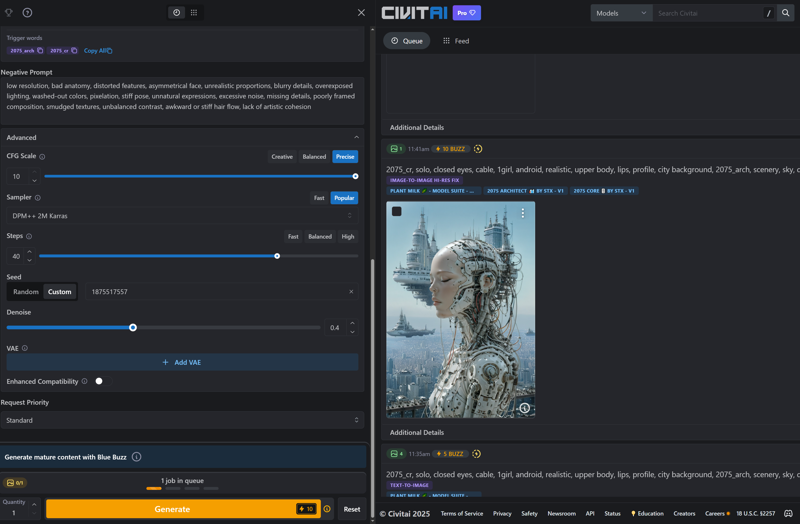Switch to the grid view icon
The image size is (800, 524).
(x=194, y=13)
